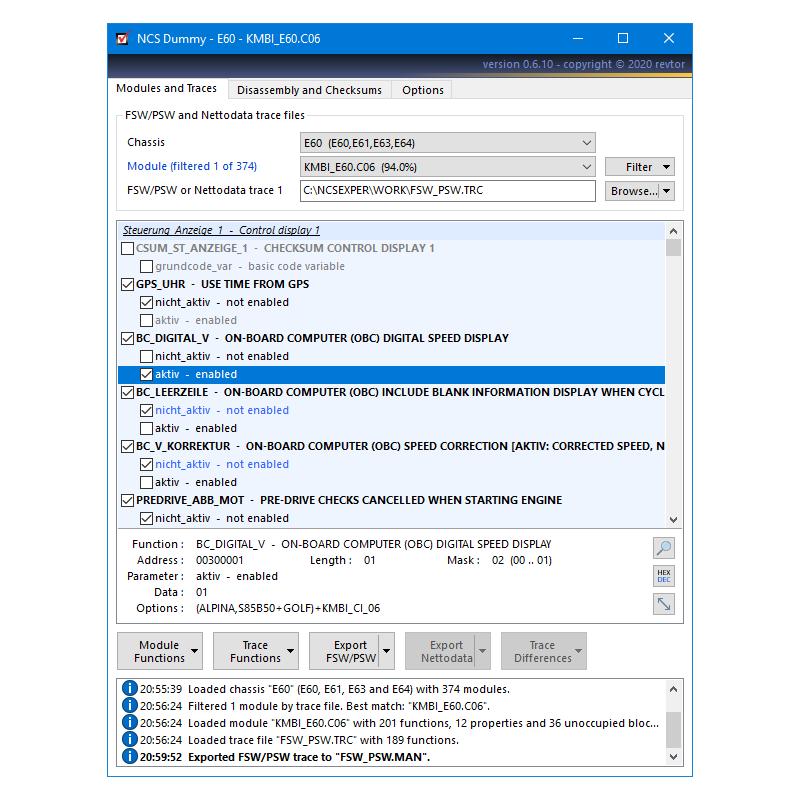Toggle nicht_aktiv checkbox under BC_LEERZEILE
Image resolution: width=800 pixels, height=800 pixels.
(146, 410)
